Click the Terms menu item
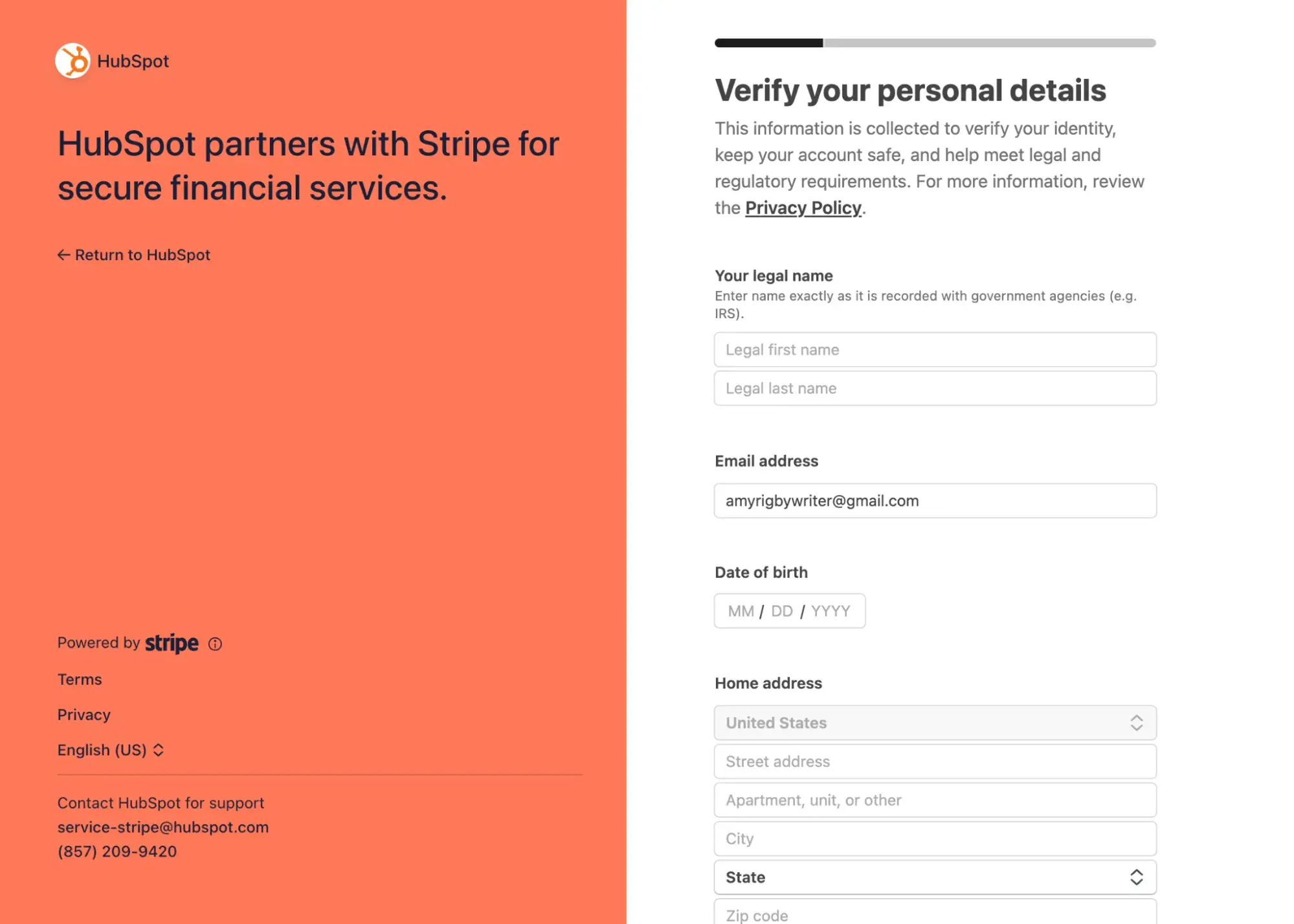The image size is (1294, 924). pos(79,678)
